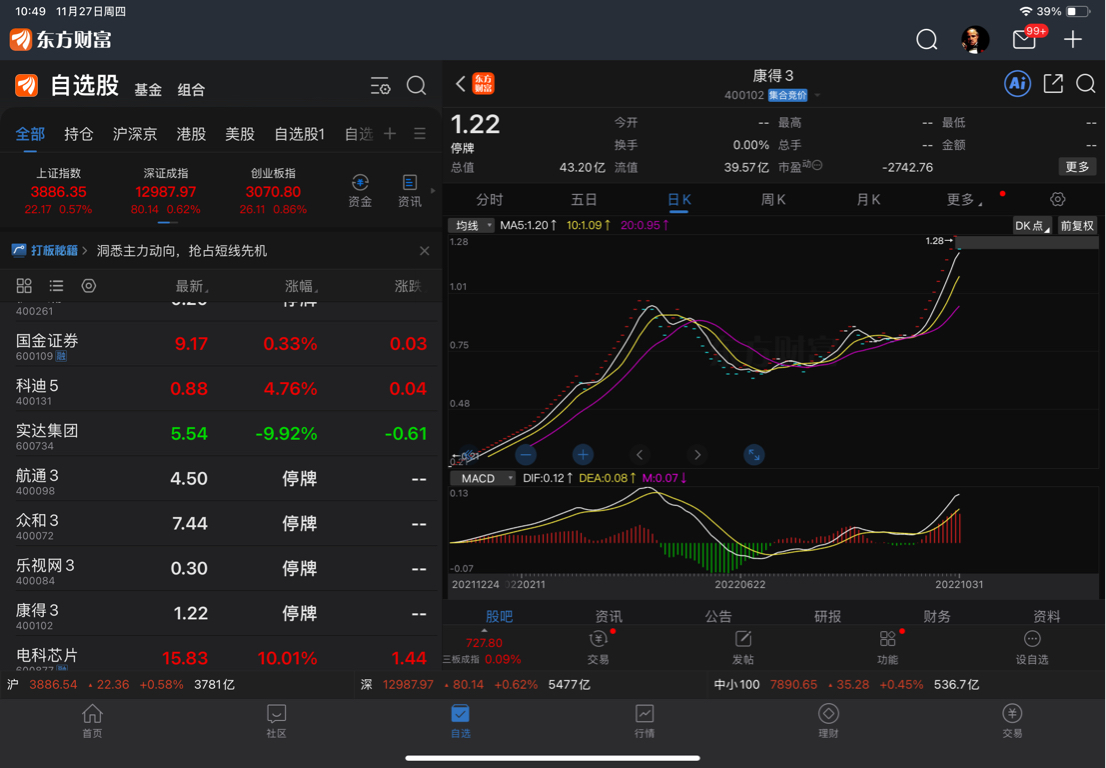Screen dimensions: 1106x768
Task: Open the Ai assistant icon
Action: point(1017,84)
